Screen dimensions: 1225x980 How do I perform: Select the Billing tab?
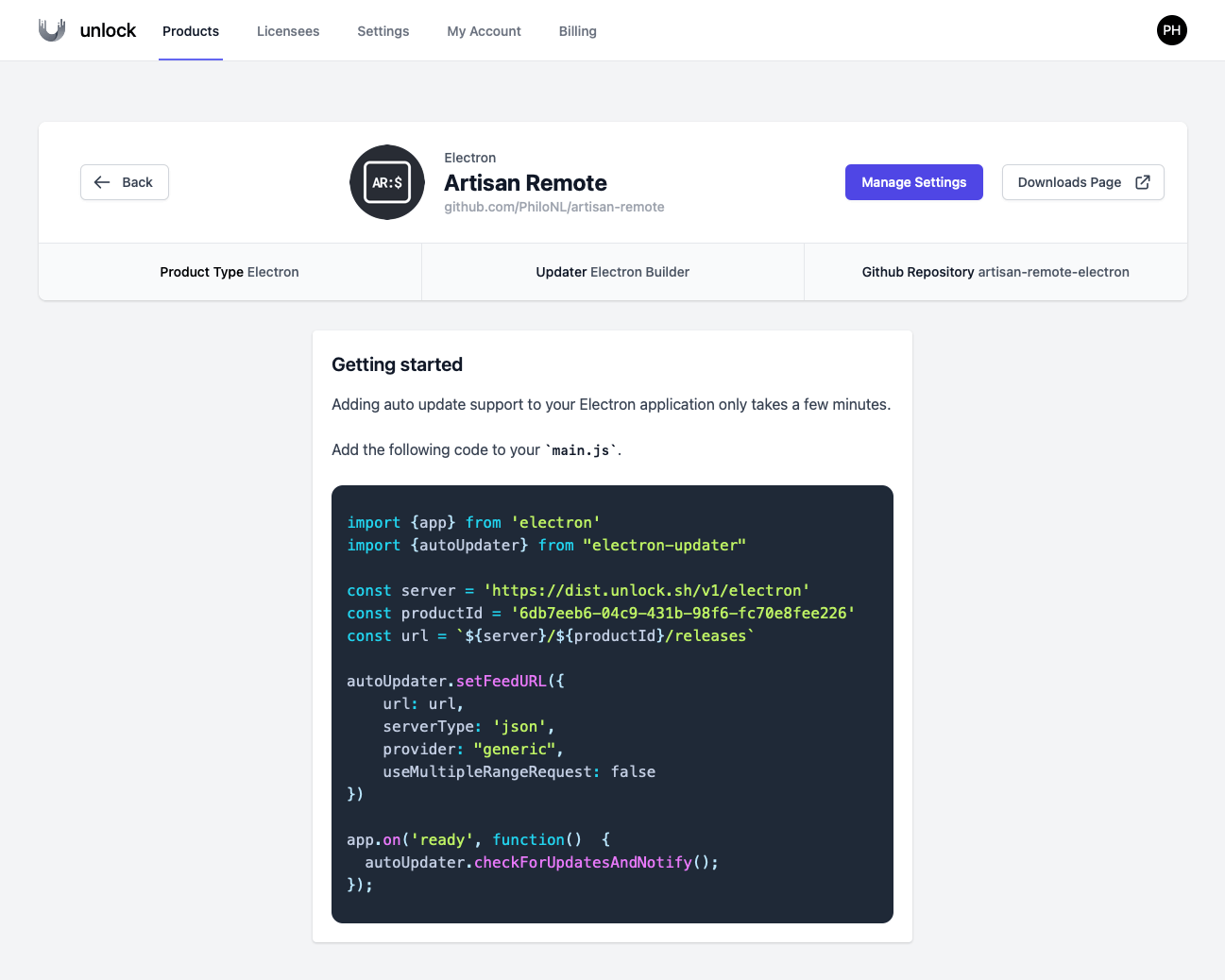click(578, 31)
